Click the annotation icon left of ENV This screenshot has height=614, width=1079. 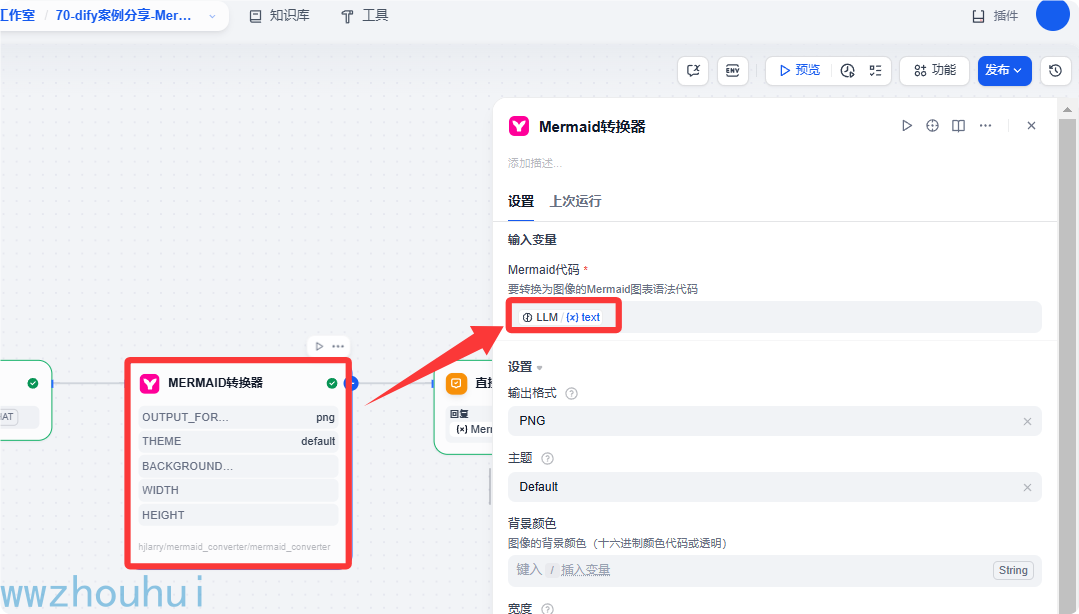tap(693, 70)
